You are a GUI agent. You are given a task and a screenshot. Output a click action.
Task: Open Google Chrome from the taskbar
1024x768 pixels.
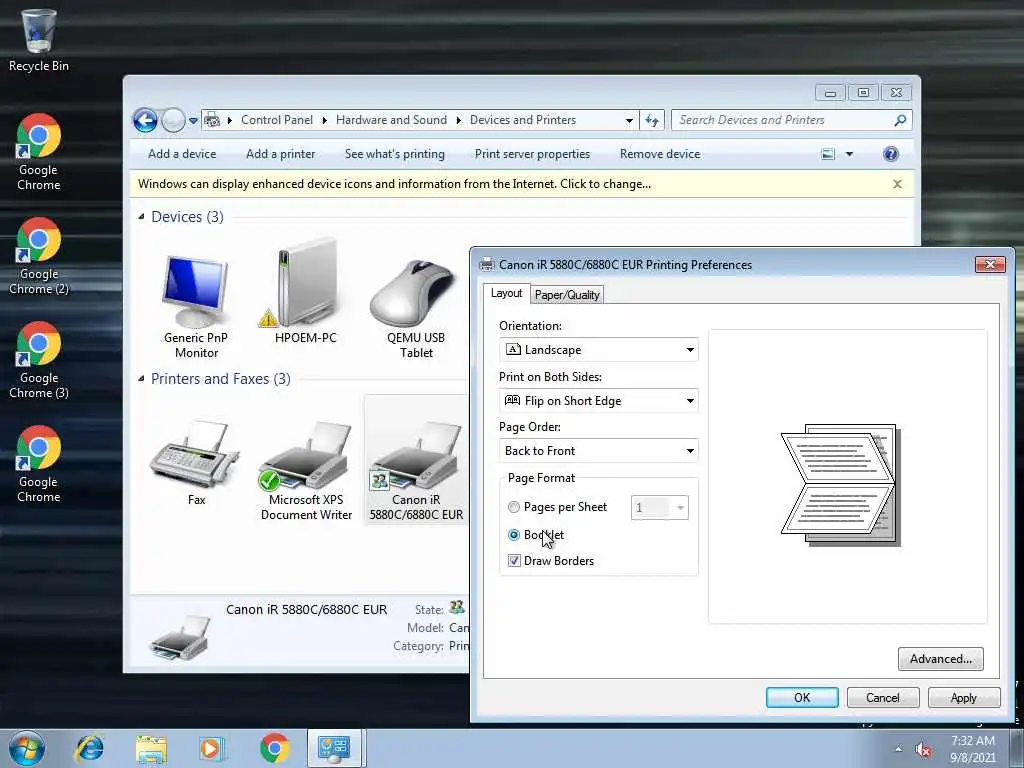tap(274, 748)
